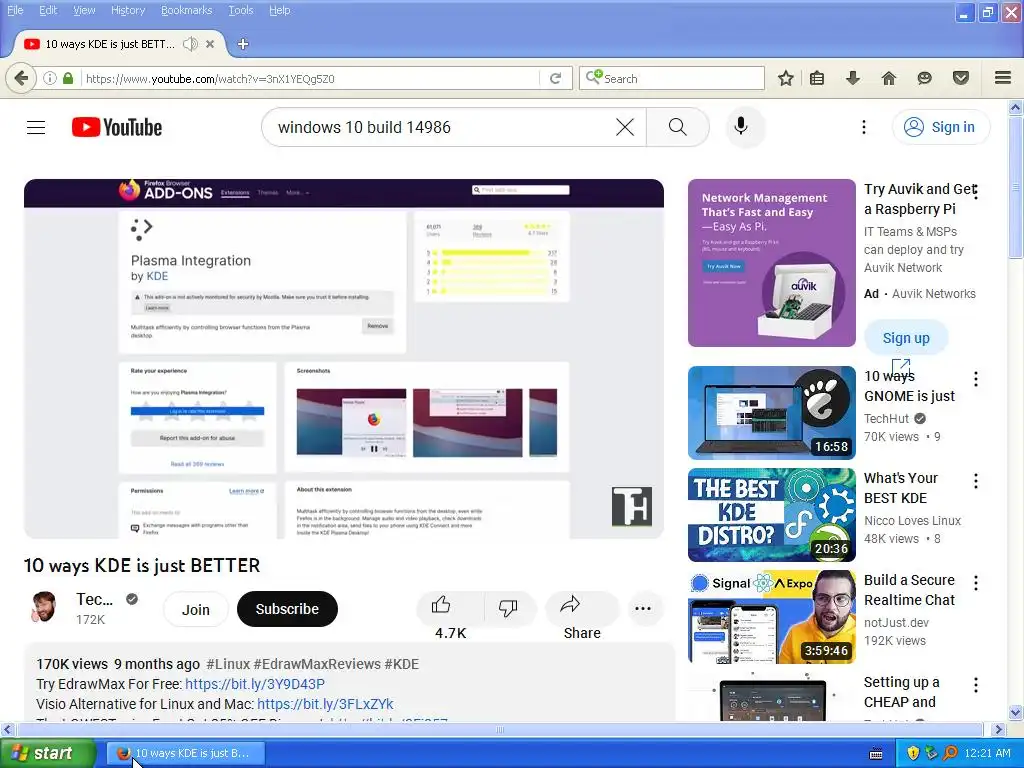Image resolution: width=1024 pixels, height=768 pixels.
Task: View secure connection padlock details
Action: pyautogui.click(x=68, y=78)
